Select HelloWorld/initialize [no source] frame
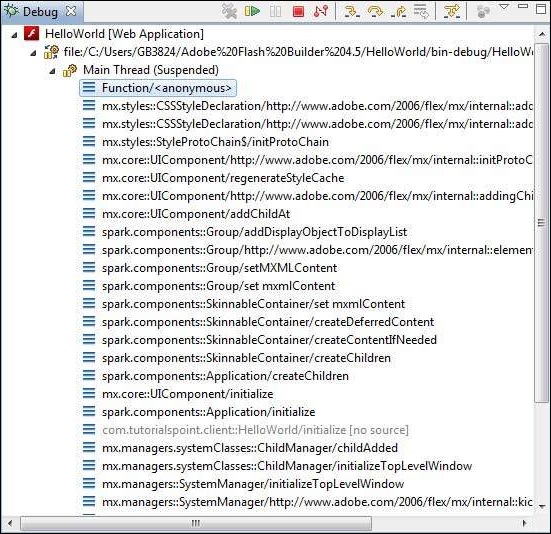This screenshot has width=551, height=534. click(x=255, y=430)
